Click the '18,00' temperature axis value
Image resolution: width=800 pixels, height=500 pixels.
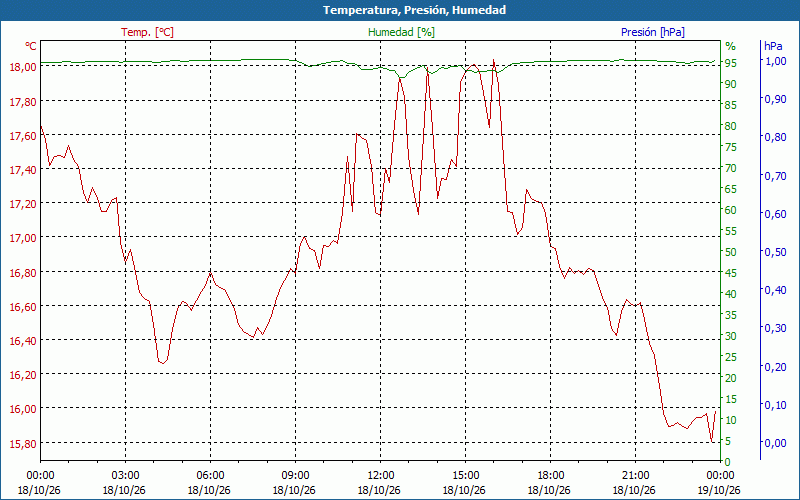pyautogui.click(x=23, y=67)
